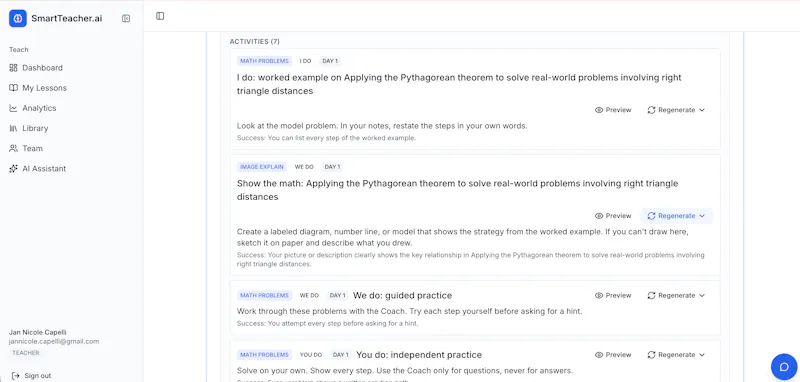800x382 pixels.
Task: Click the user name Jan Nicole Capelli
Action: (x=37, y=332)
